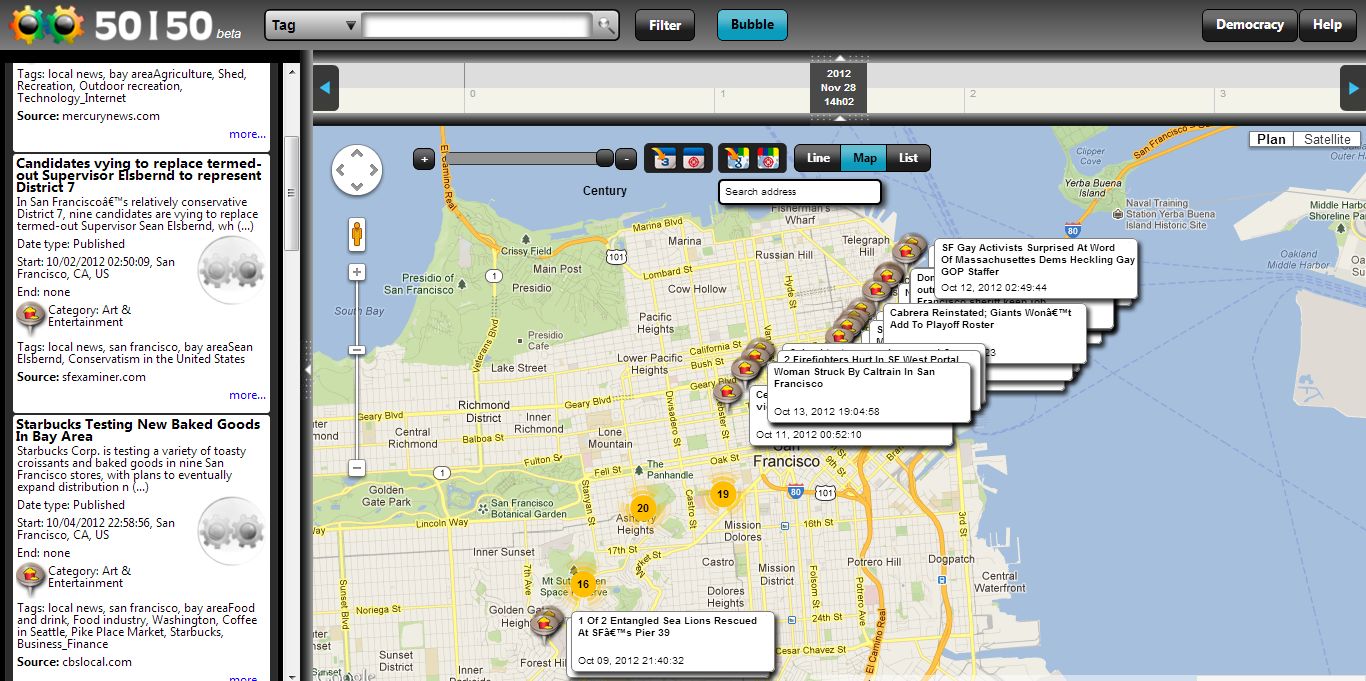Open the Filter panel
Viewport: 1366px width, 681px height.
click(x=665, y=25)
